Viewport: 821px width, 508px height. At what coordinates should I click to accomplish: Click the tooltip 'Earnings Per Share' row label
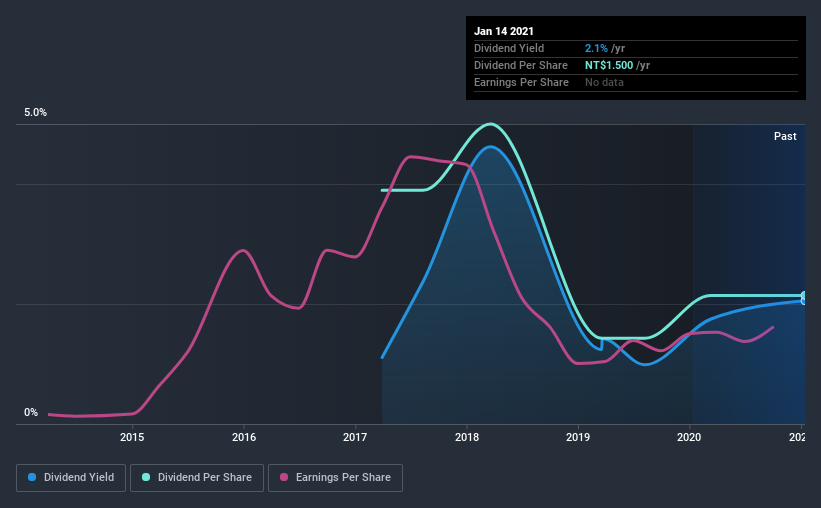[x=521, y=82]
